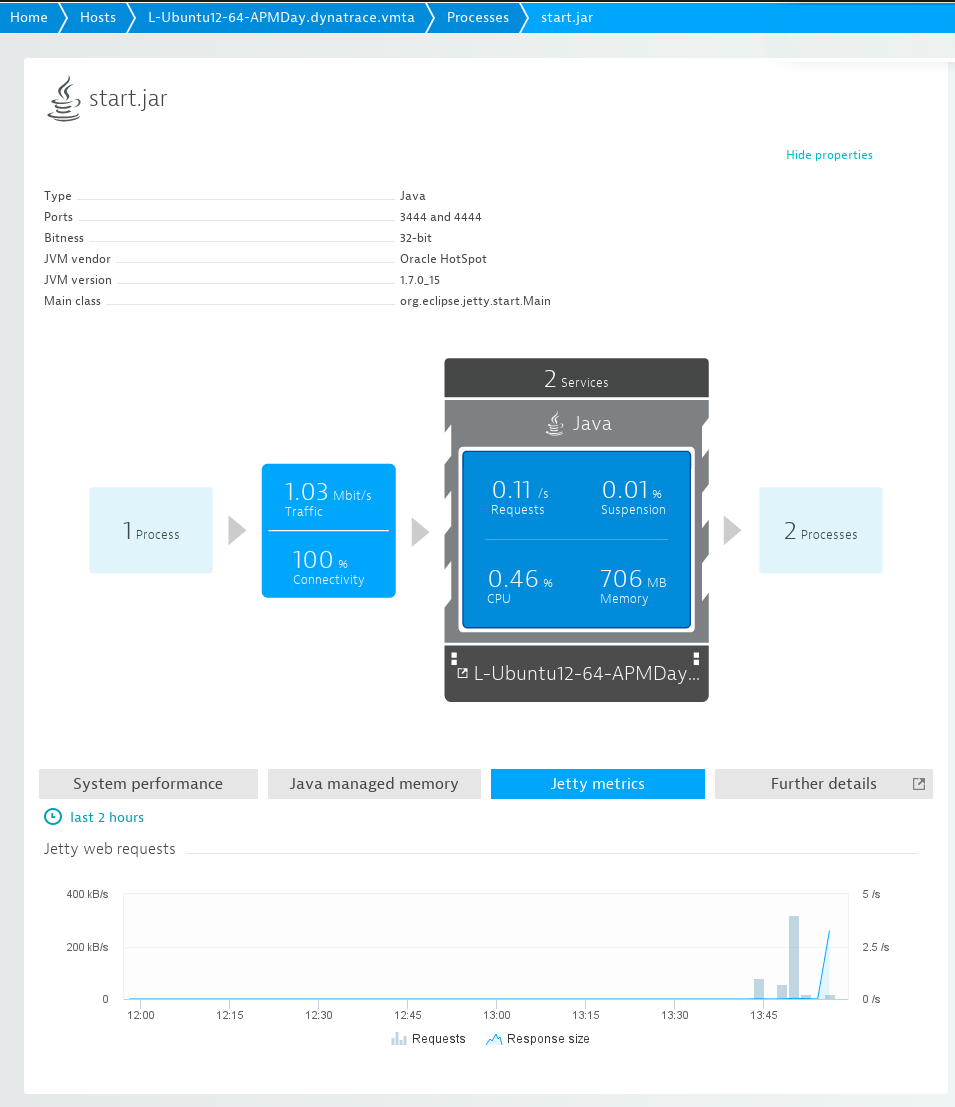
Task: Click the arrow between 1 Process and Traffic tile
Action: 237,530
